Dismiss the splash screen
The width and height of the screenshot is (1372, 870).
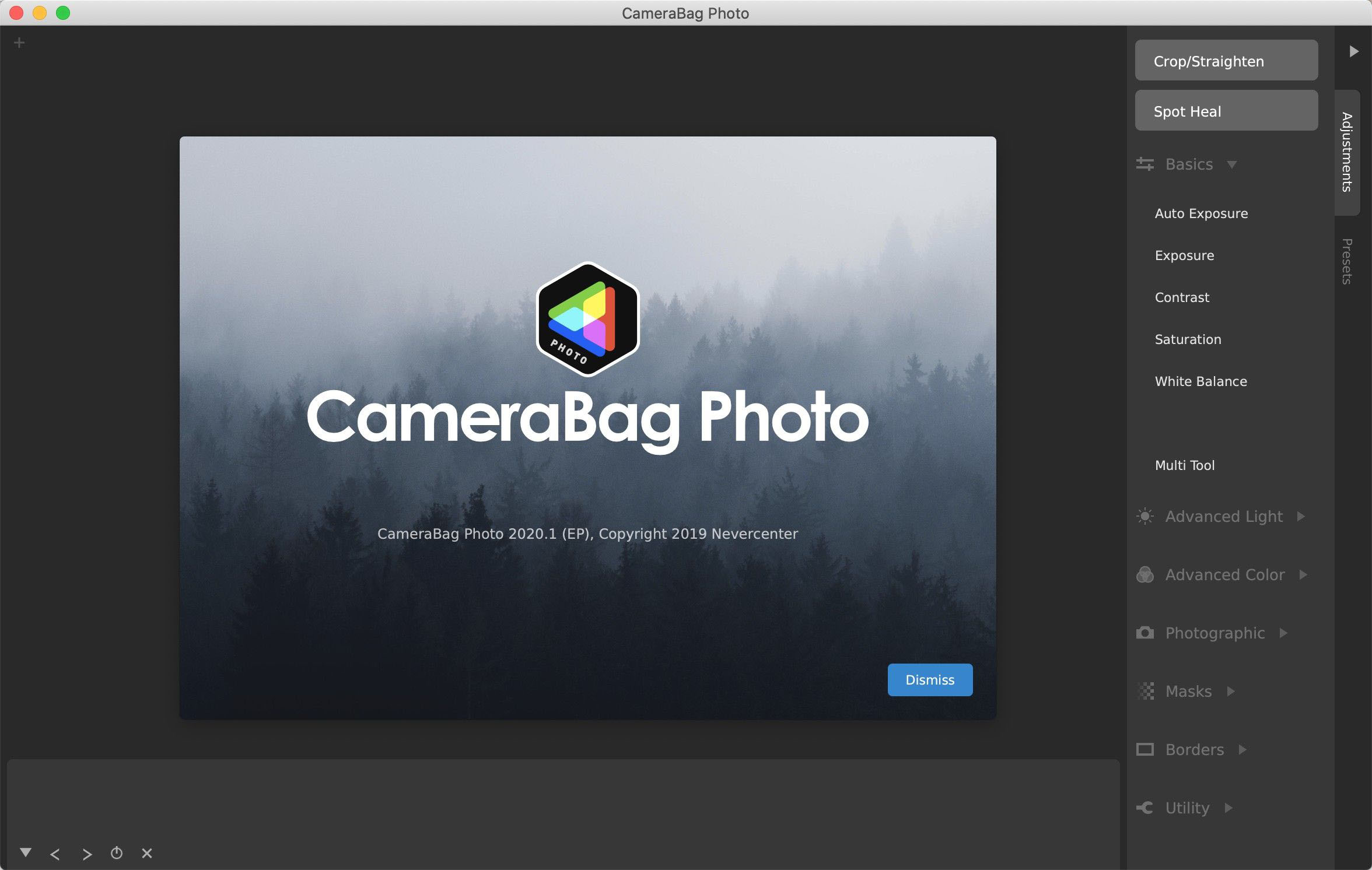(930, 679)
